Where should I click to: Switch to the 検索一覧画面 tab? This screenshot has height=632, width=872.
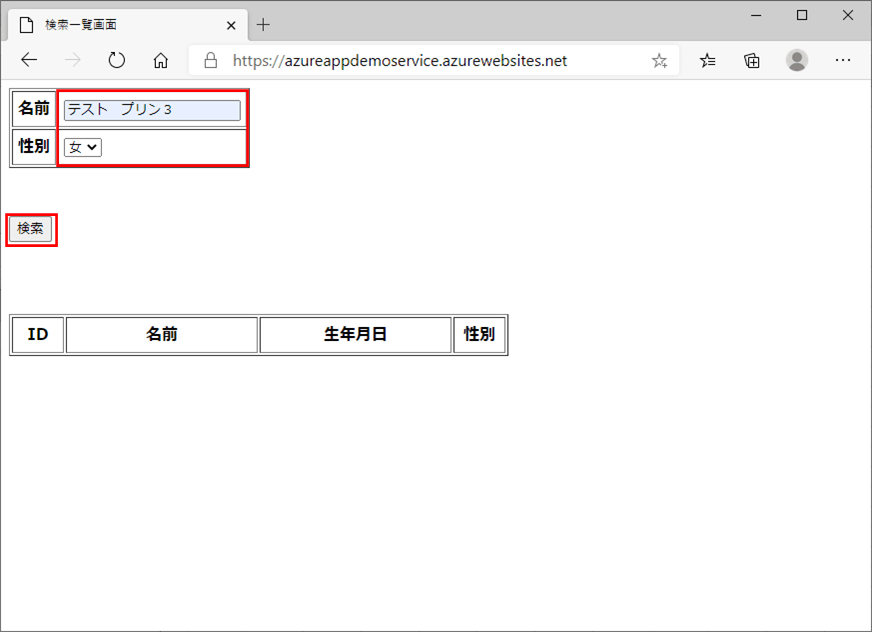(x=120, y=24)
